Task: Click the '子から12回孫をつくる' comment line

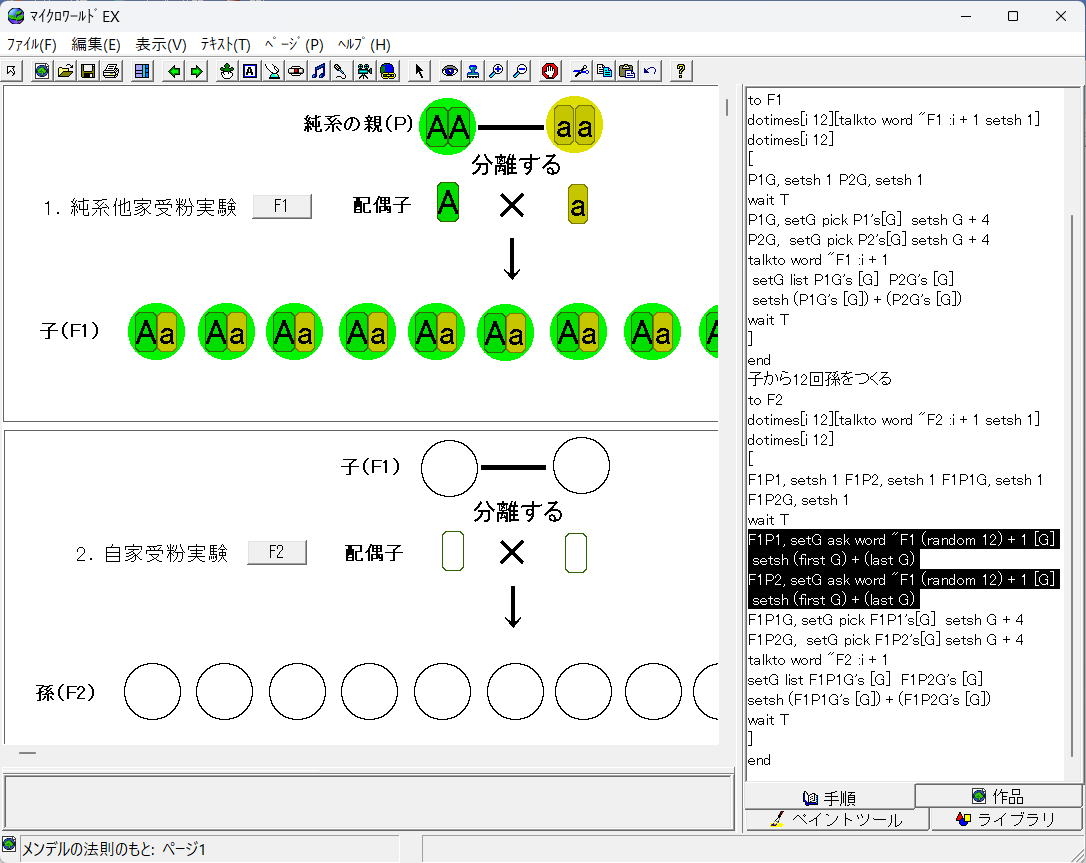Action: pyautogui.click(x=819, y=379)
